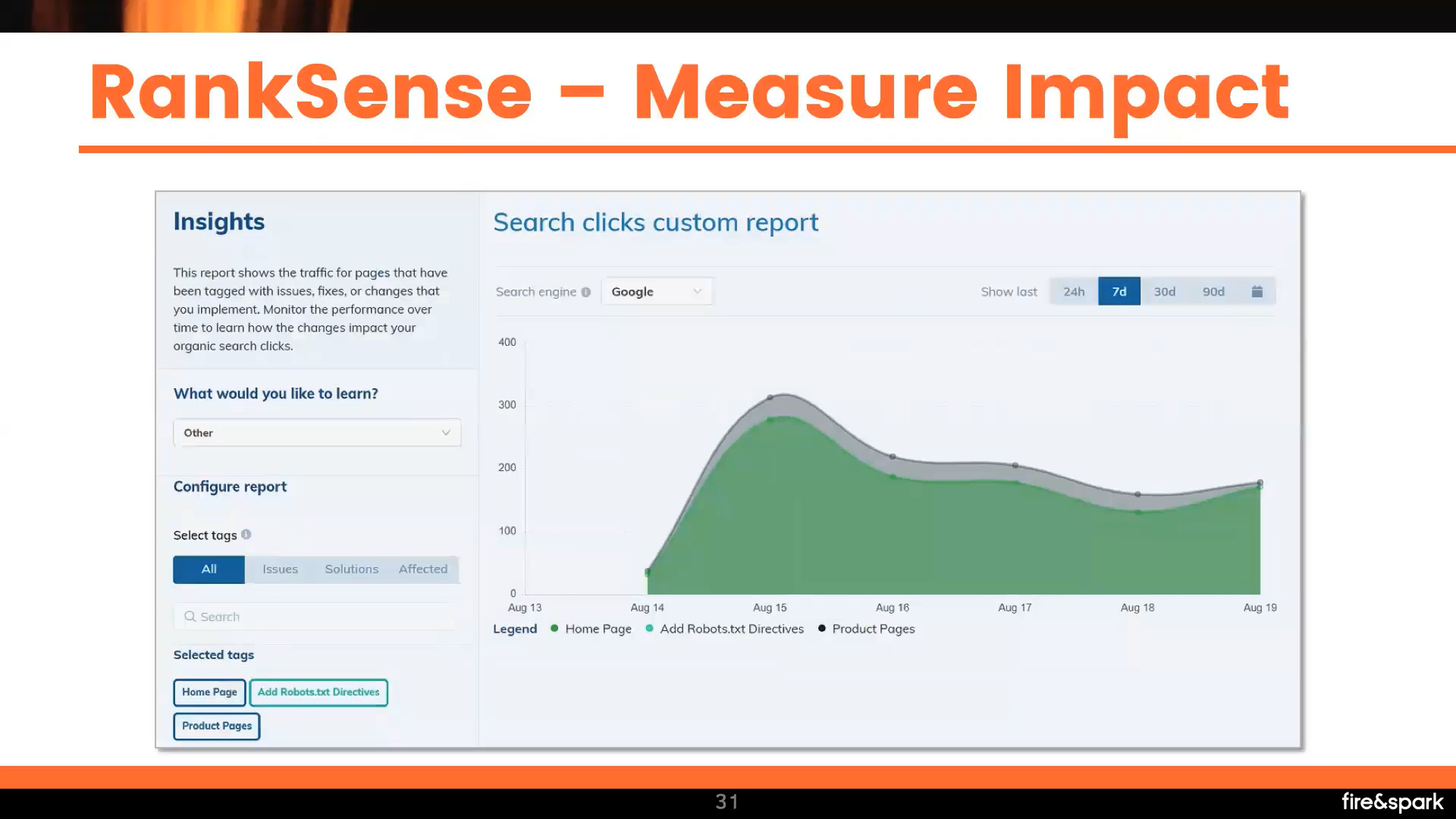Open the Google dropdown chevron
The height and width of the screenshot is (819, 1456).
(x=697, y=291)
